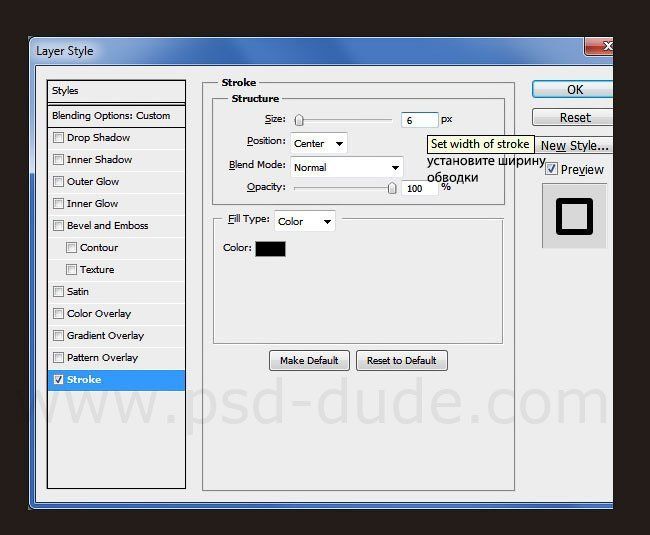Check the Texture checkbox
The width and height of the screenshot is (650, 535).
tap(71, 269)
